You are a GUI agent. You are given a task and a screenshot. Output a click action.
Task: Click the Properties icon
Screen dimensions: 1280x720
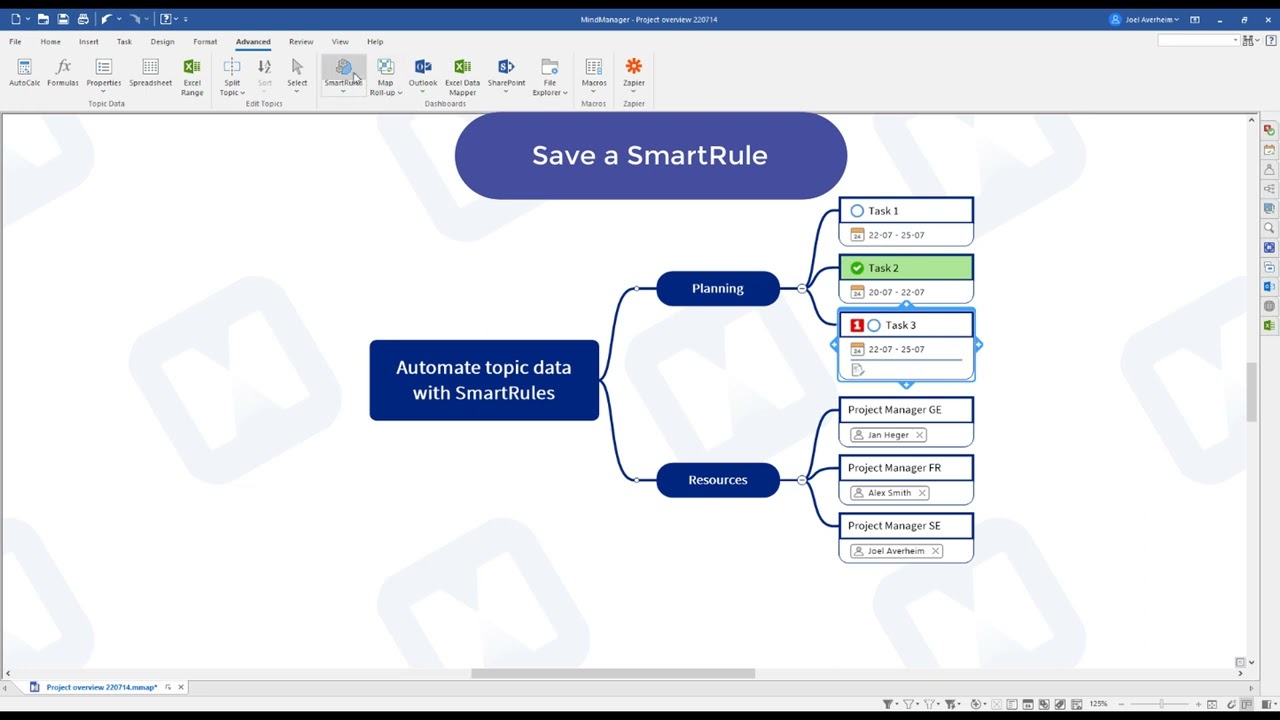[103, 67]
